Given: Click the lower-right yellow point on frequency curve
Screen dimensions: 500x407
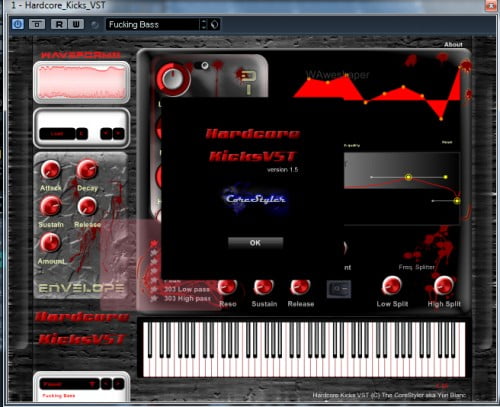Looking at the screenshot, I should 457,201.
